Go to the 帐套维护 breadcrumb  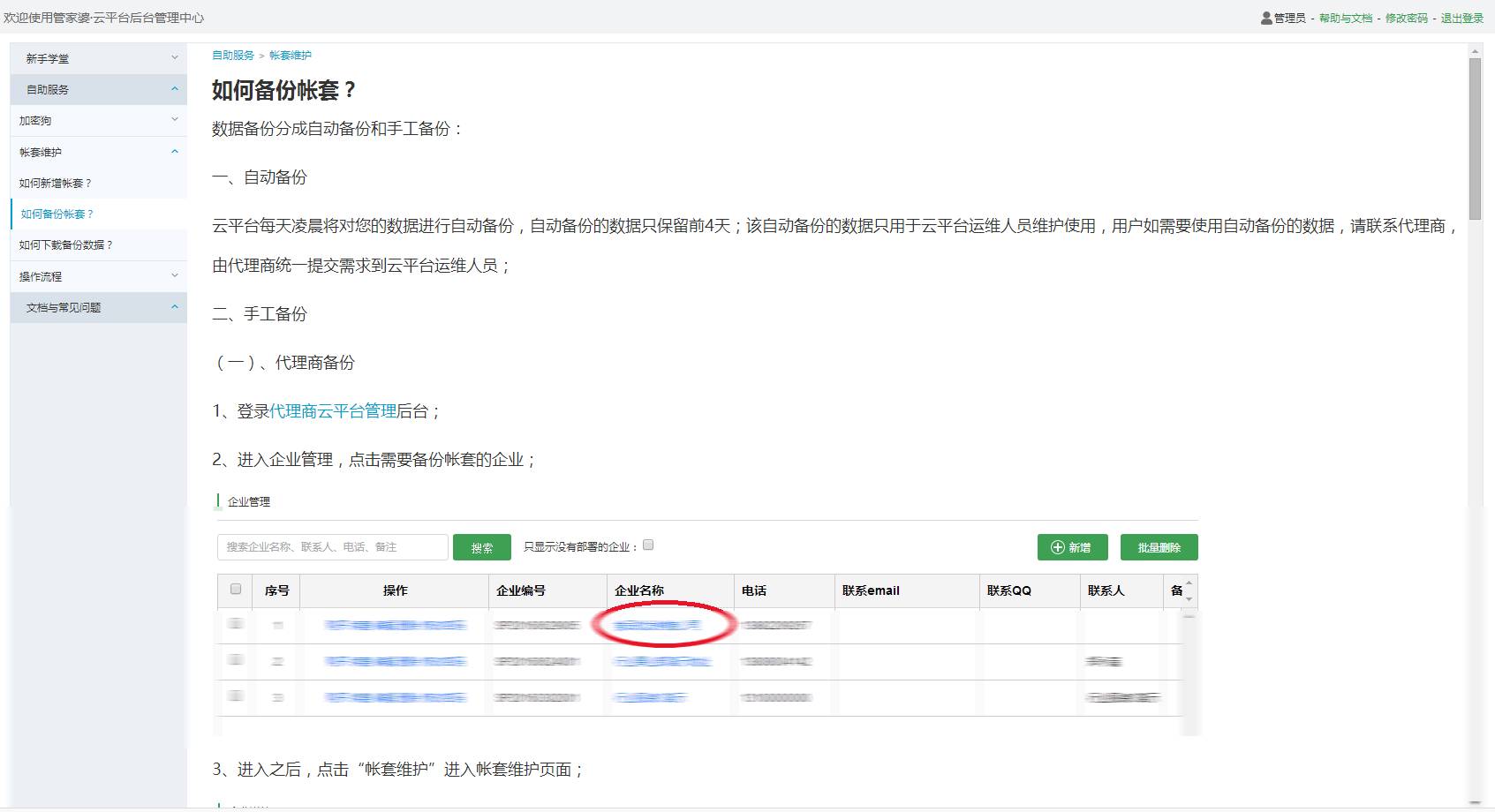point(291,55)
